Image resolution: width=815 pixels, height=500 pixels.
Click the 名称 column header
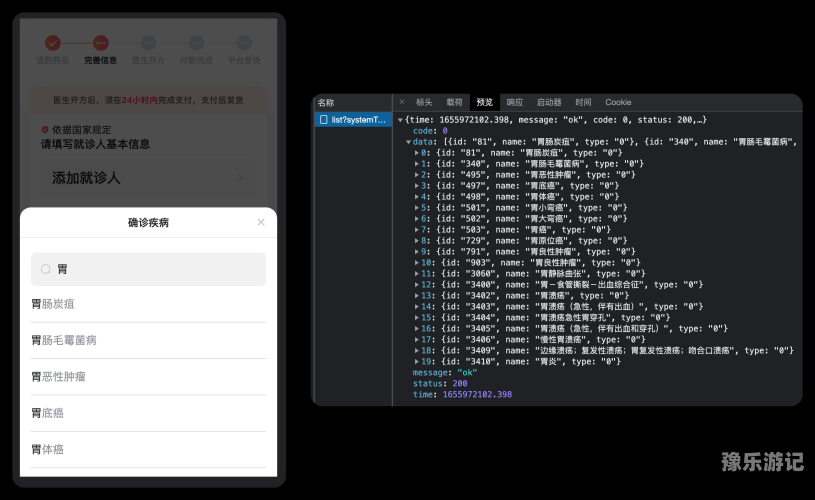(x=326, y=102)
